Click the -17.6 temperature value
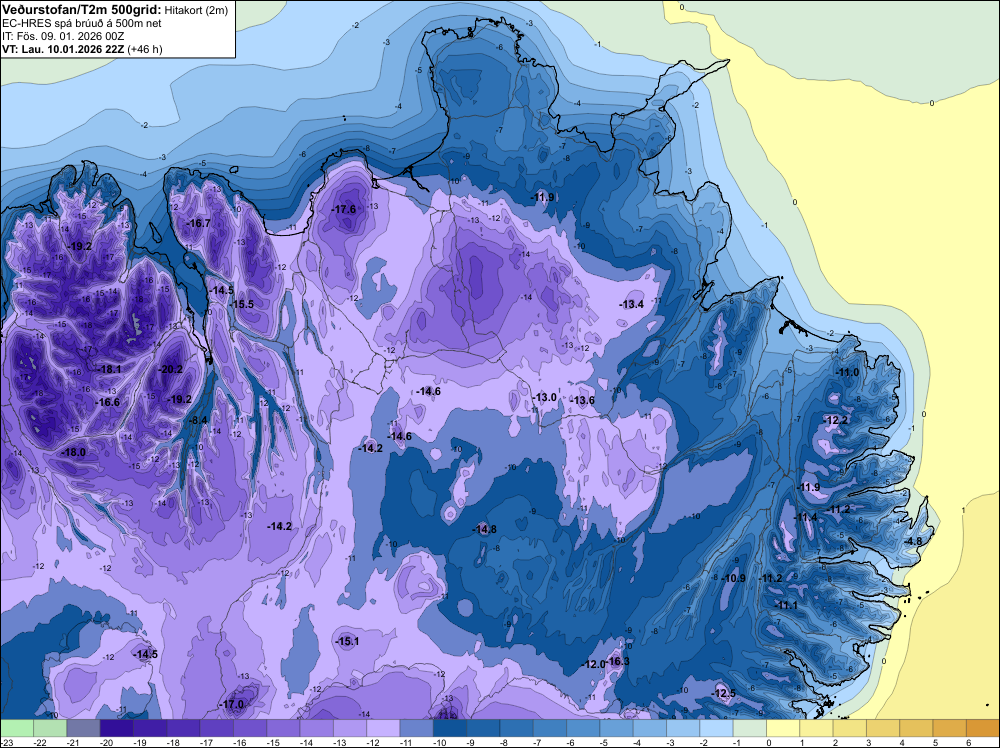 pos(344,209)
